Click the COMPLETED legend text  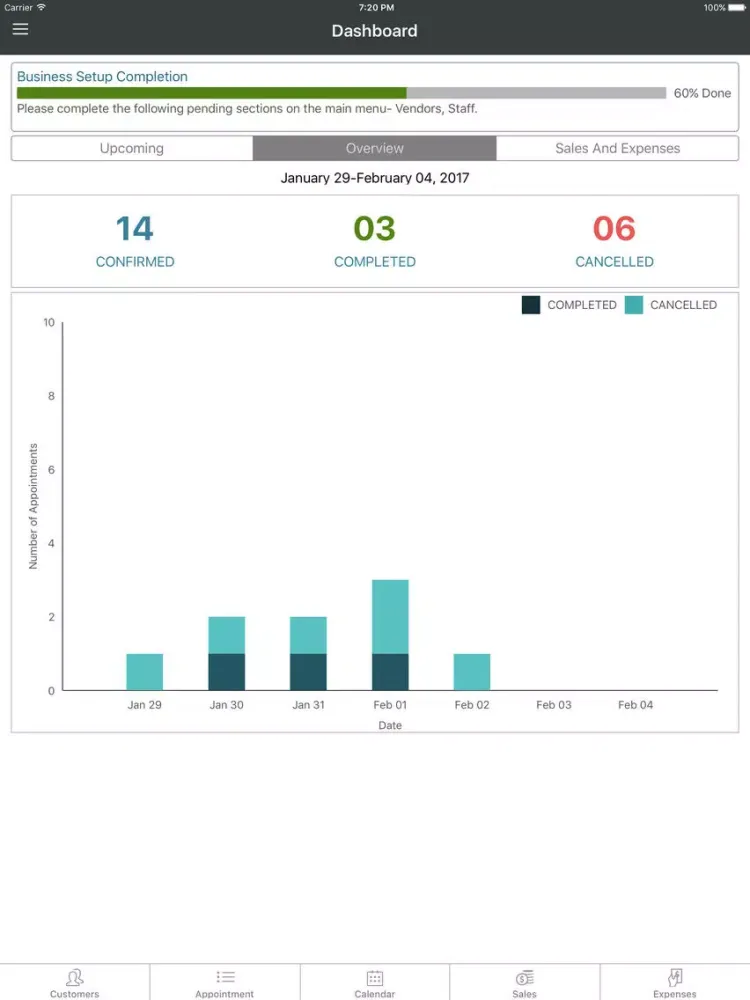tap(582, 305)
